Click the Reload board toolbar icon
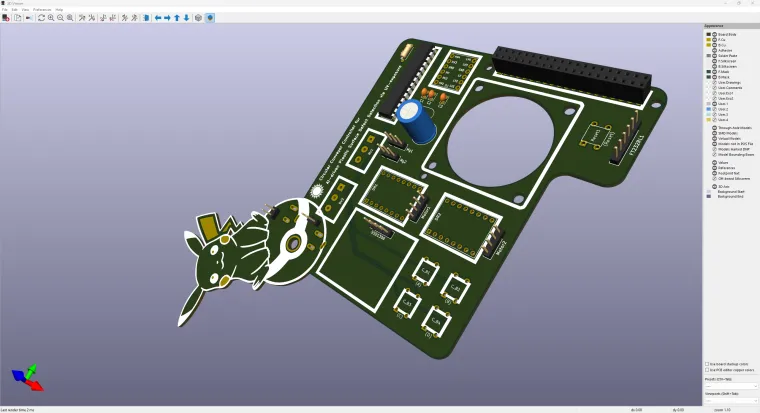This screenshot has height=413, width=760. click(x=42, y=18)
